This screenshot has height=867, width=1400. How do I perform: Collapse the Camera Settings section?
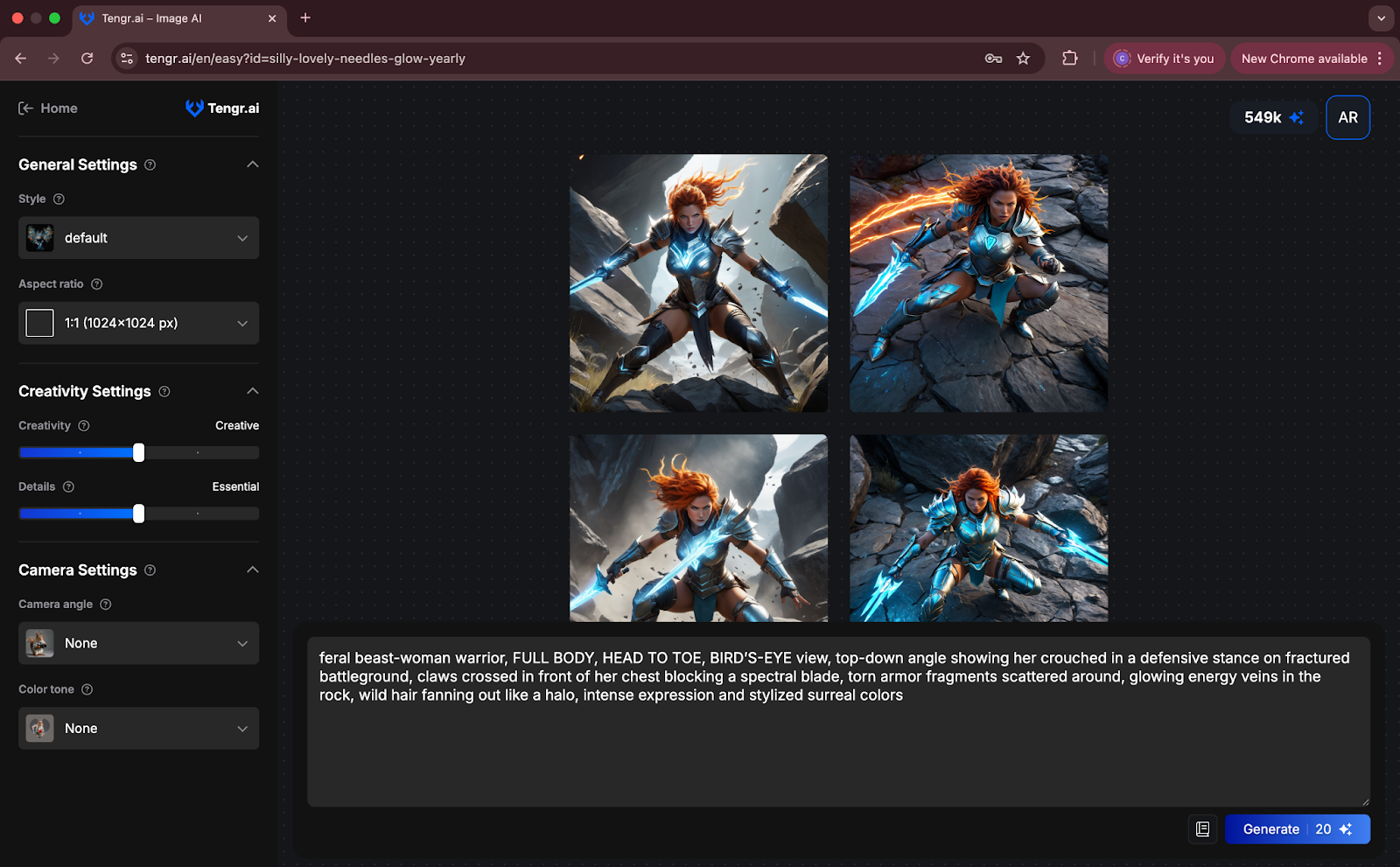(x=253, y=570)
